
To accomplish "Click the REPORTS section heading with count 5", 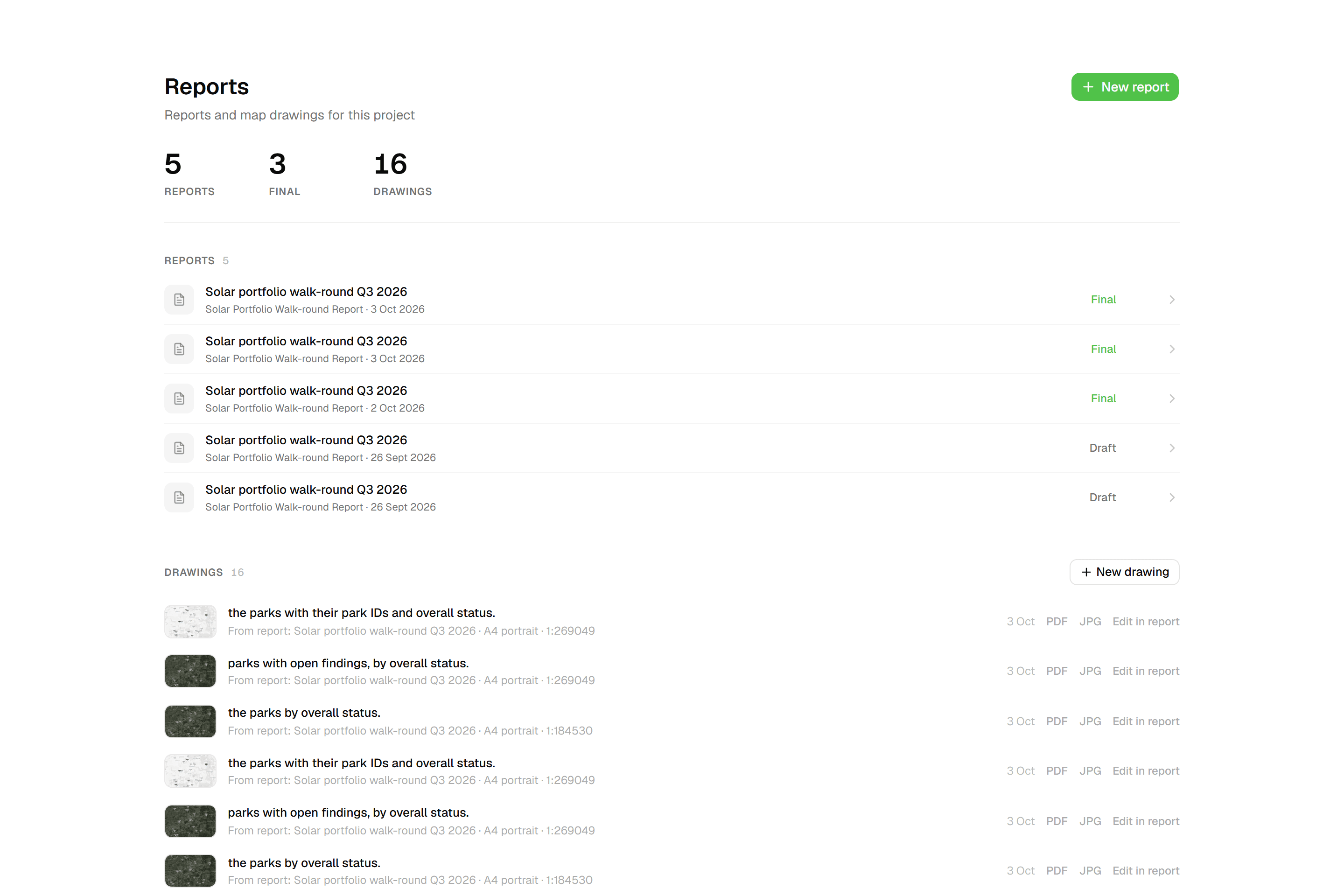I will 196,260.
